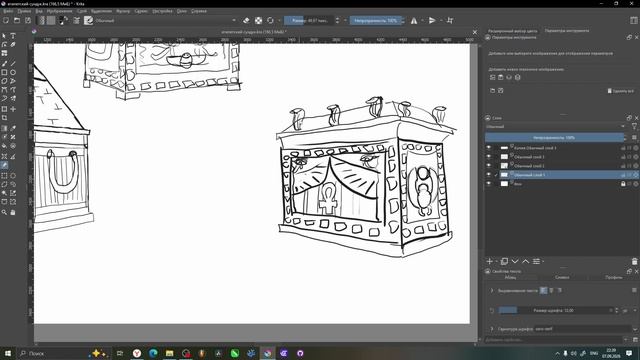Select the Text tool in toolbox

(x=13, y=36)
